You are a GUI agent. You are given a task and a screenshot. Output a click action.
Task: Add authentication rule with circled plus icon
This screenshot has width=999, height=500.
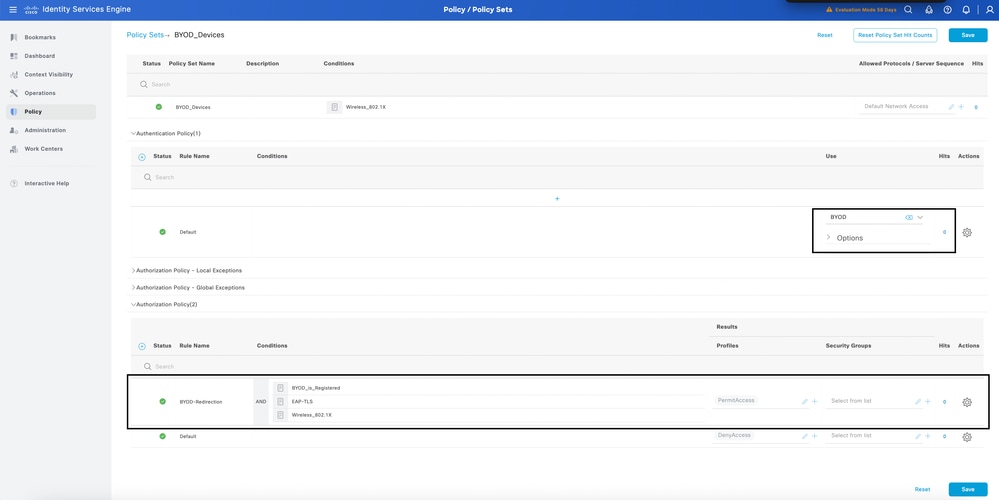coord(141,157)
